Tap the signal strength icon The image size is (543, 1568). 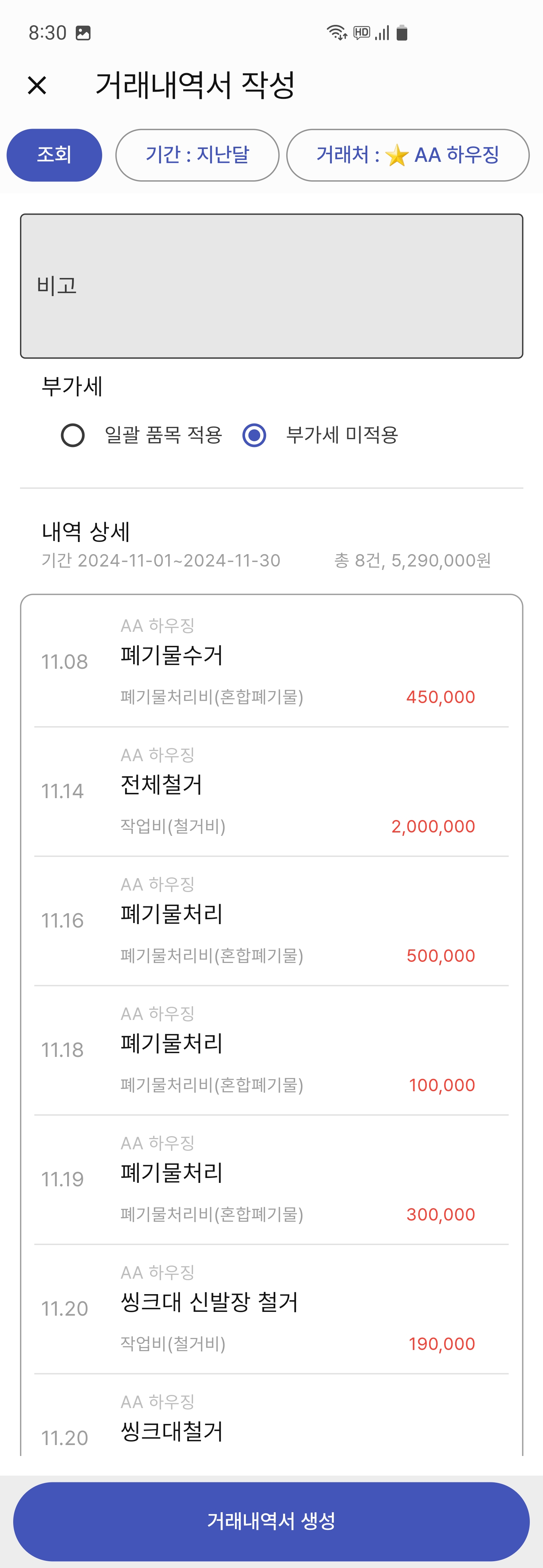pos(382,32)
